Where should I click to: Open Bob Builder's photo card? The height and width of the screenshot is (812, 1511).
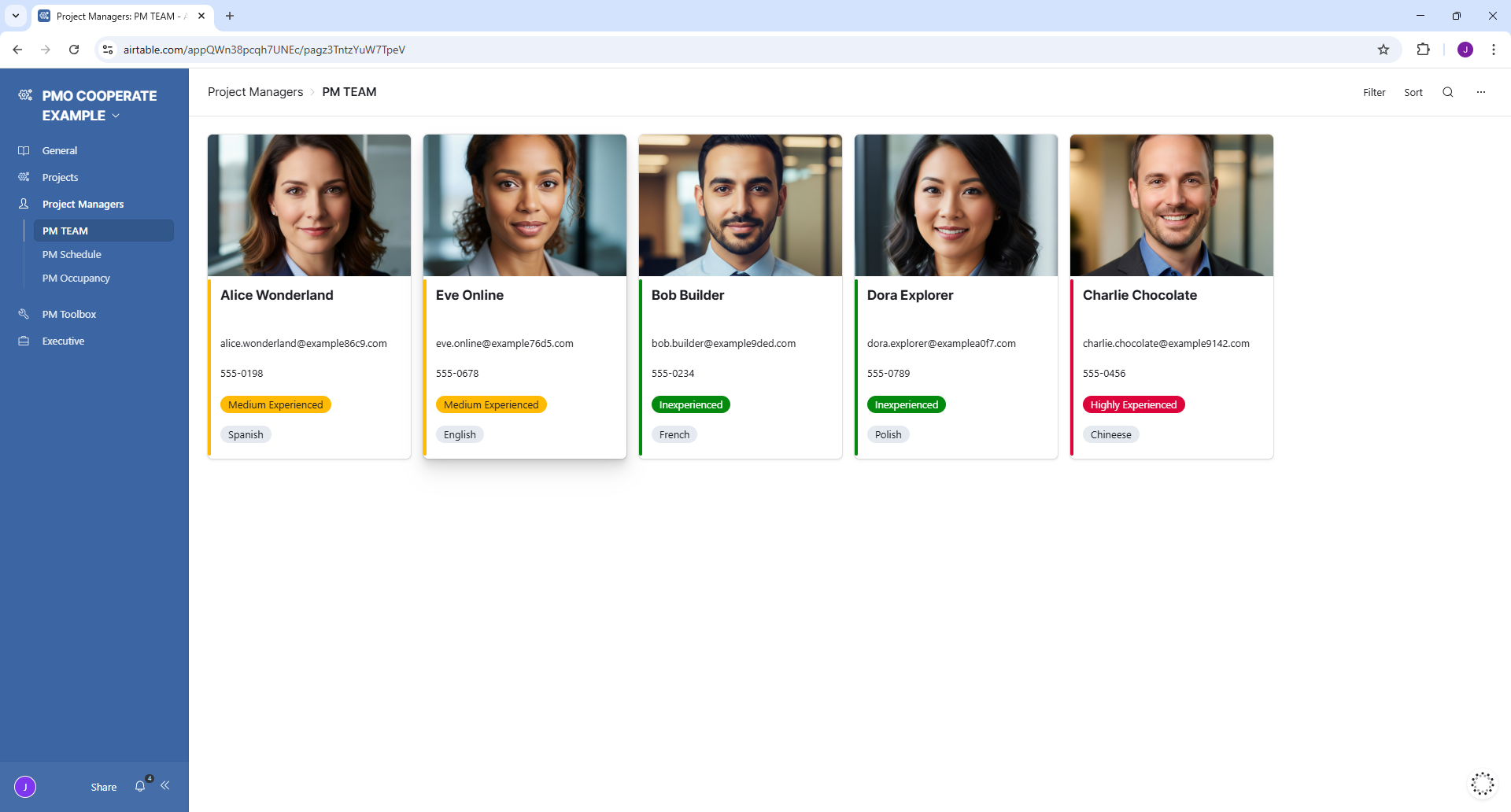point(740,205)
